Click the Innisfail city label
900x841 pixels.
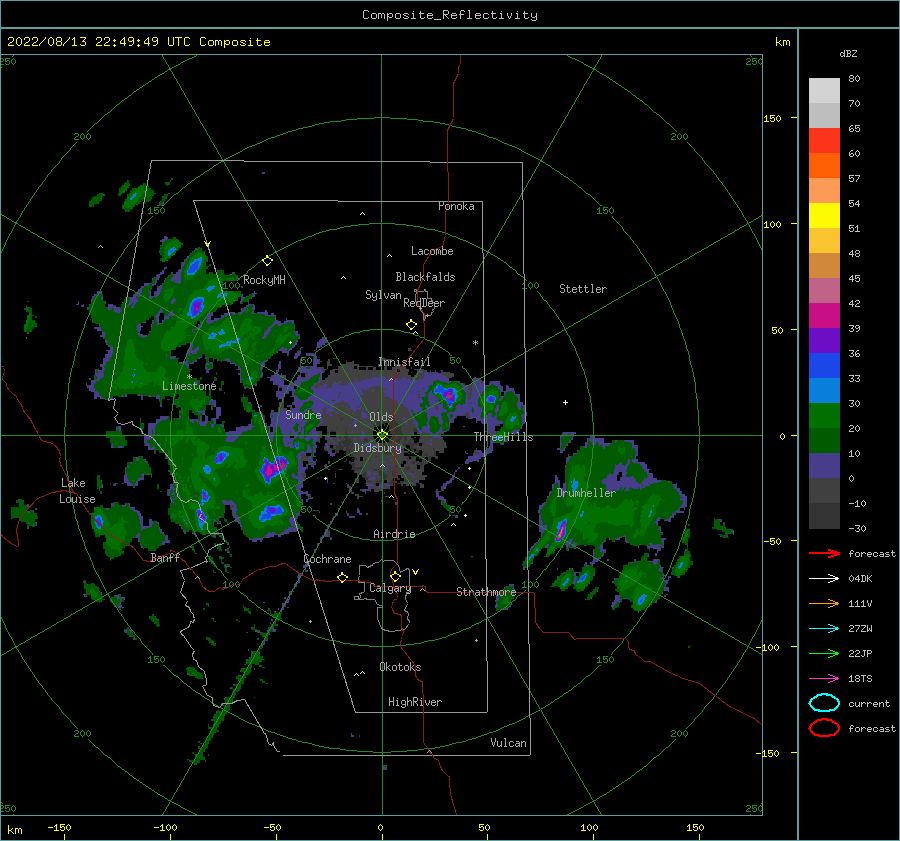[x=404, y=362]
